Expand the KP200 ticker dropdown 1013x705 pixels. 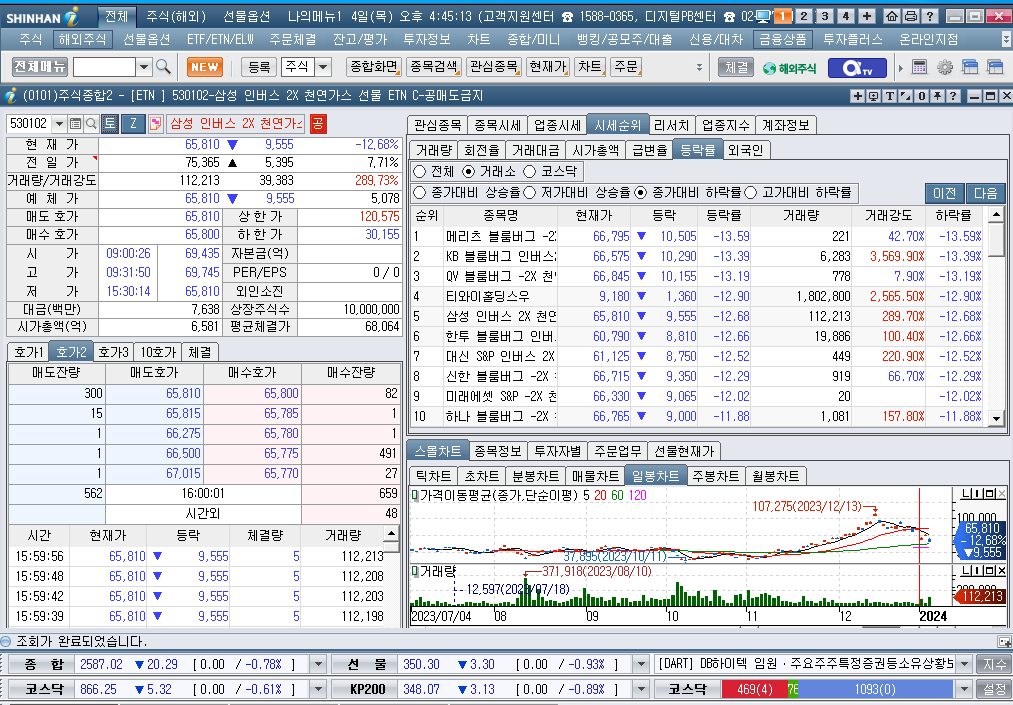click(x=641, y=689)
